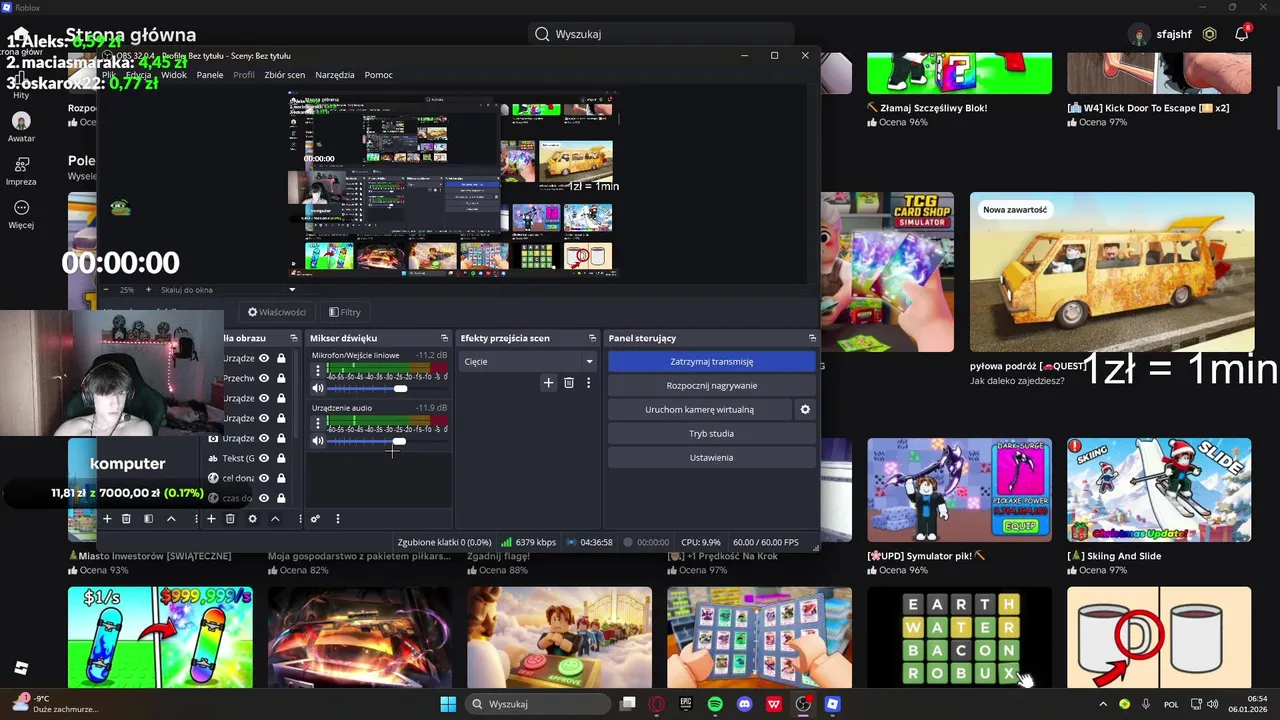Image resolution: width=1280 pixels, height=720 pixels.
Task: Undock the Efekty przejścia scen panel
Action: coord(592,338)
